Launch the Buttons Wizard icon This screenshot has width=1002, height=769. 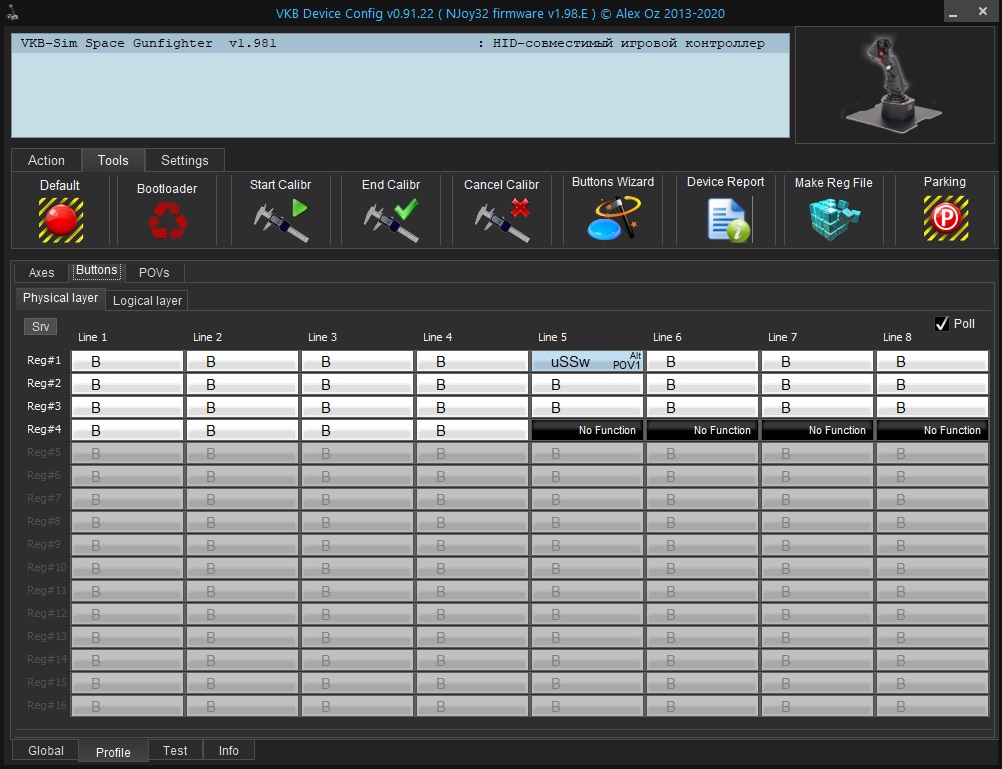pyautogui.click(x=613, y=218)
